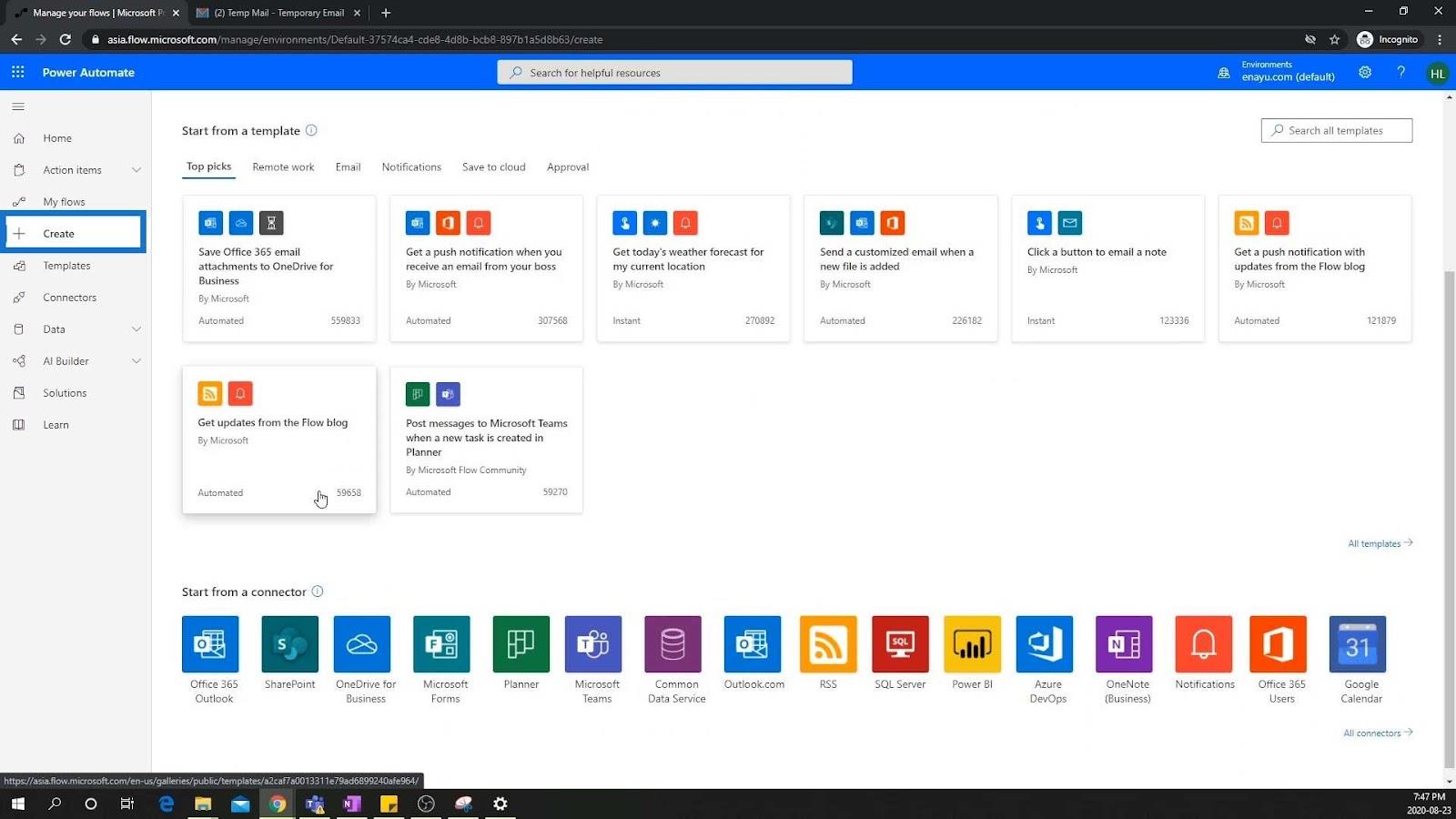
Task: Focus the Search all templates box
Action: 1337,130
